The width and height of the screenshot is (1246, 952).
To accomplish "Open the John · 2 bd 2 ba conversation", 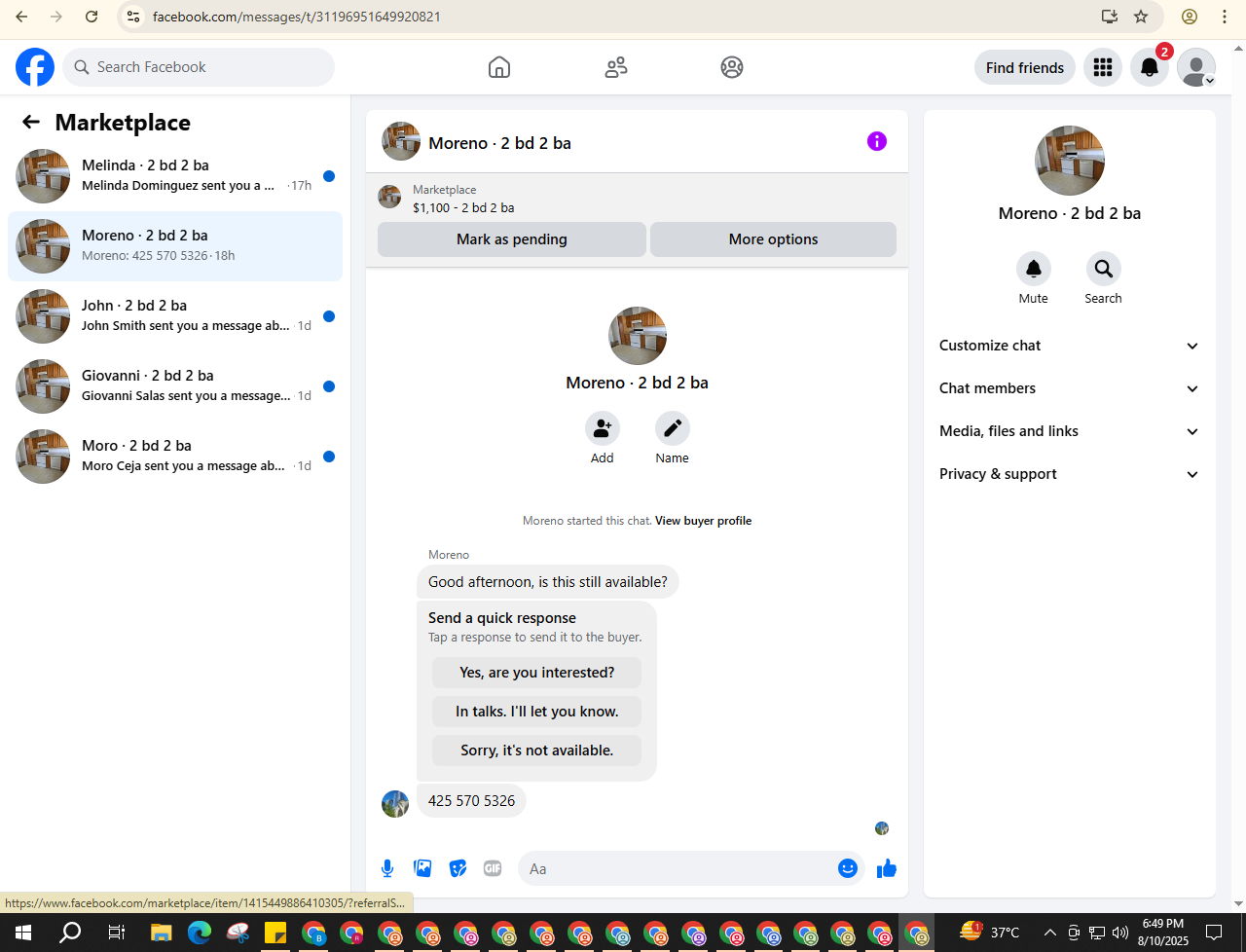I will pyautogui.click(x=175, y=316).
